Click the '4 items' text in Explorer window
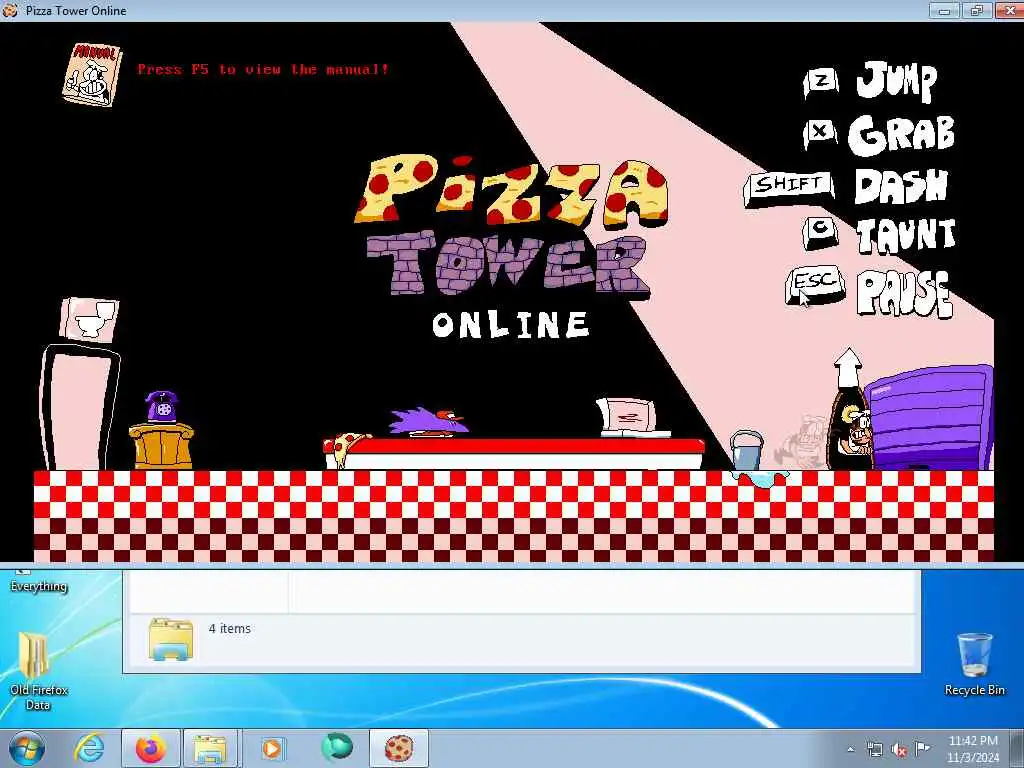This screenshot has height=768, width=1024. [x=230, y=628]
